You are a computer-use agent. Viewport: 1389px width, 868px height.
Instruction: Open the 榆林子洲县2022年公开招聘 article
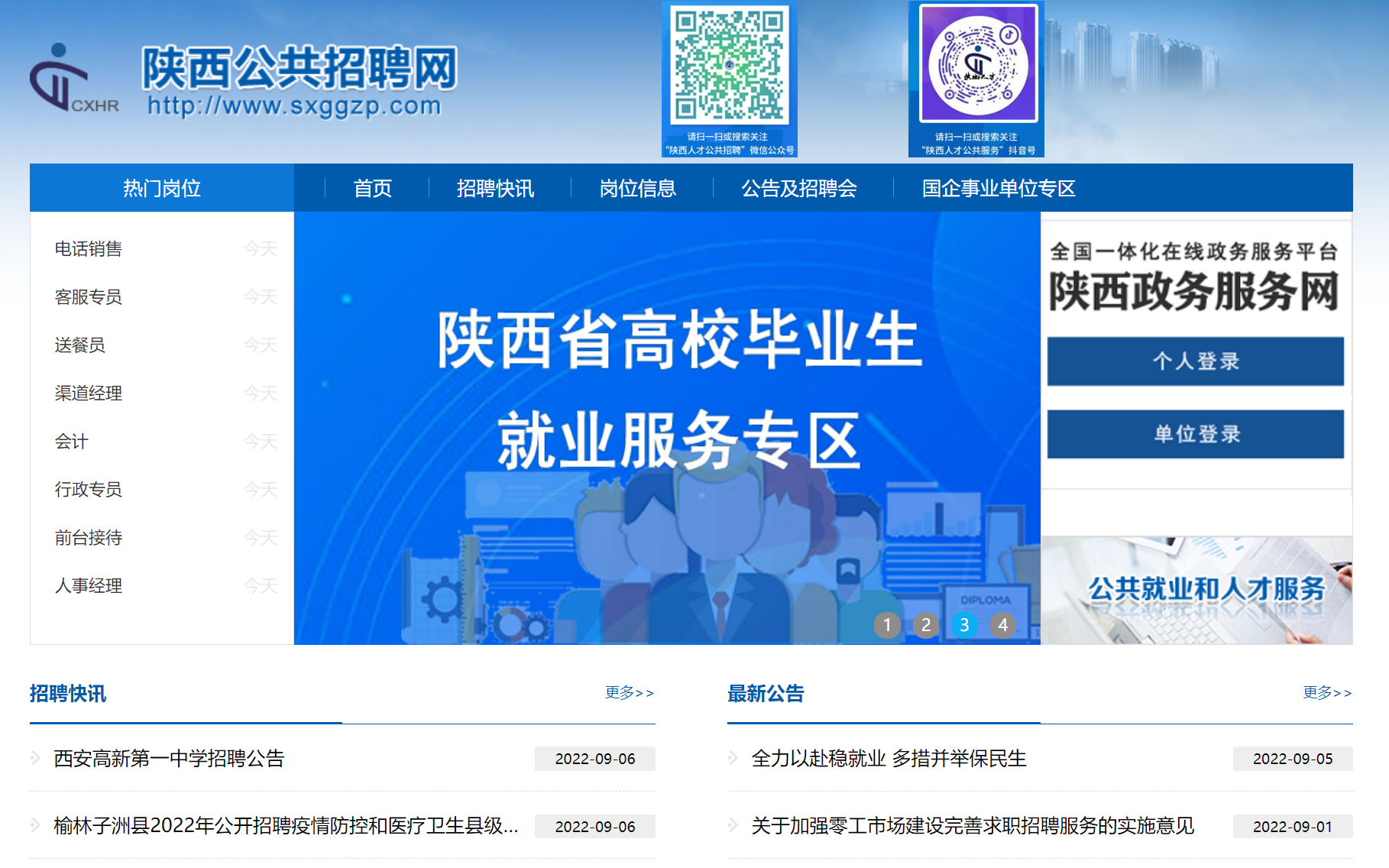(286, 826)
